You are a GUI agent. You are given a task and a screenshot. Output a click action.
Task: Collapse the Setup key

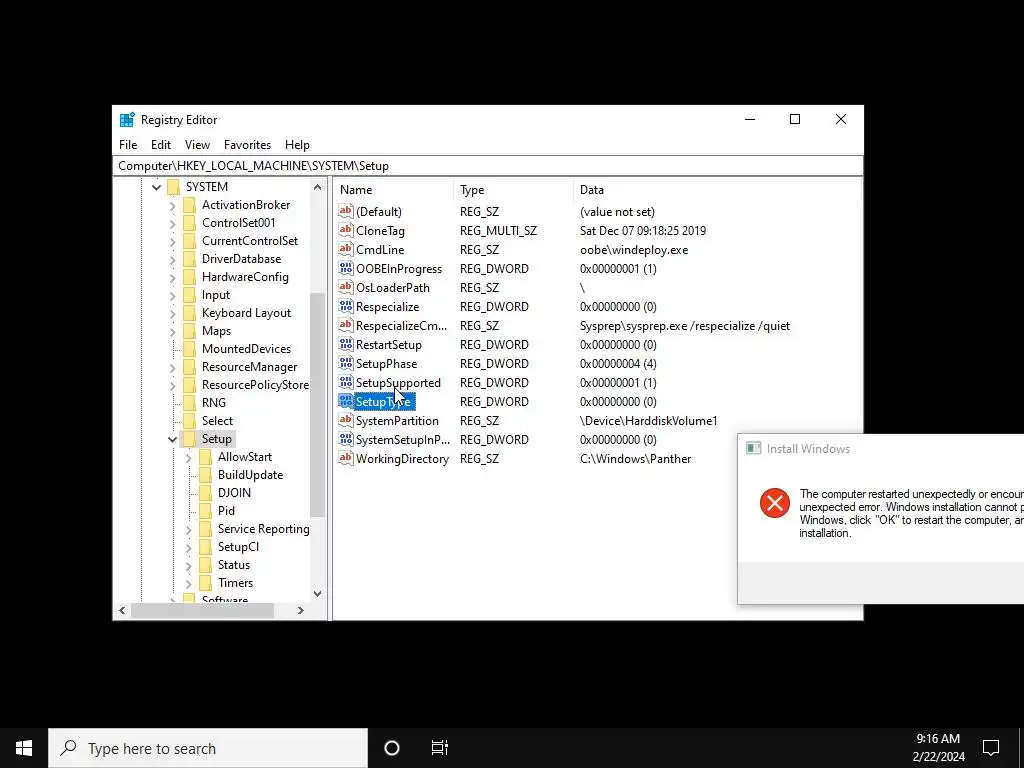[172, 440]
